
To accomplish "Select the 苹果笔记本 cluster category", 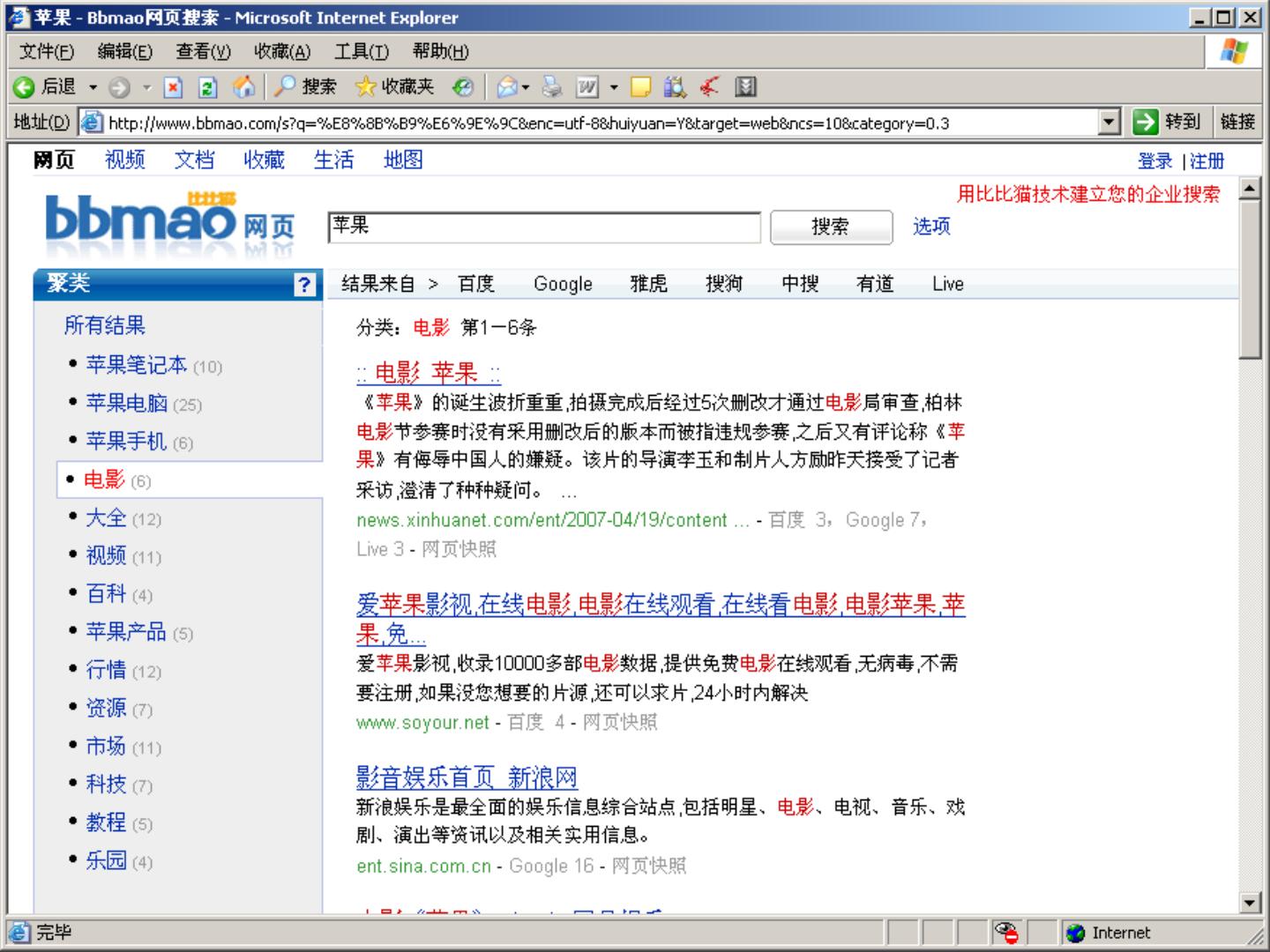I will 136,365.
